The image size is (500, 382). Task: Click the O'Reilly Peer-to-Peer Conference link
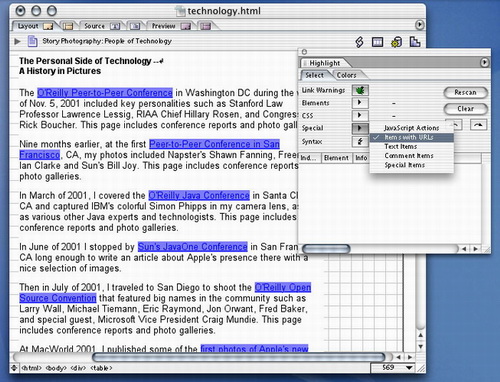tap(105, 92)
